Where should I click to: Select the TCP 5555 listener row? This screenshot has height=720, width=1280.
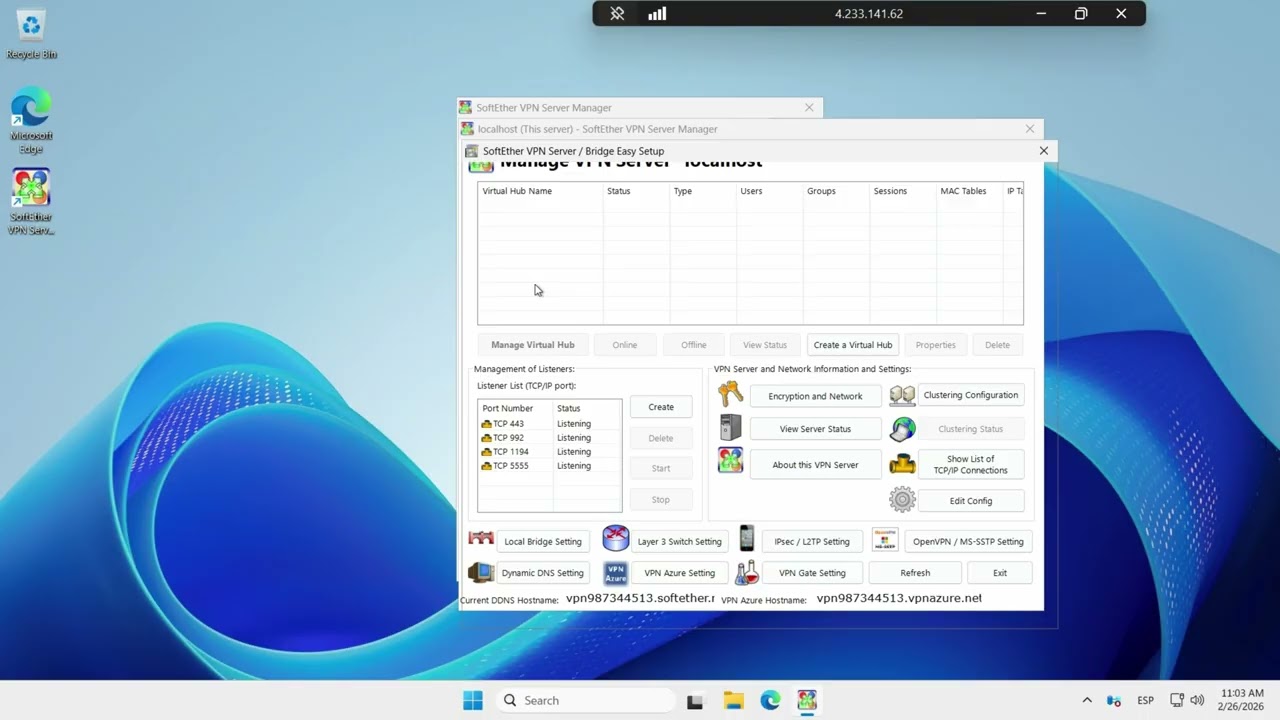click(x=549, y=466)
